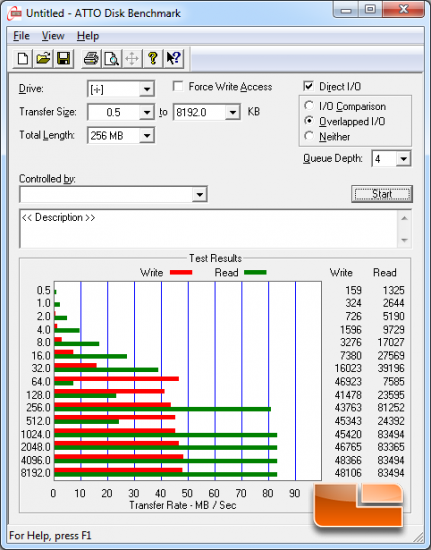The height and width of the screenshot is (550, 431).
Task: Click the move crosshair toolbar icon
Action: click(x=132, y=58)
